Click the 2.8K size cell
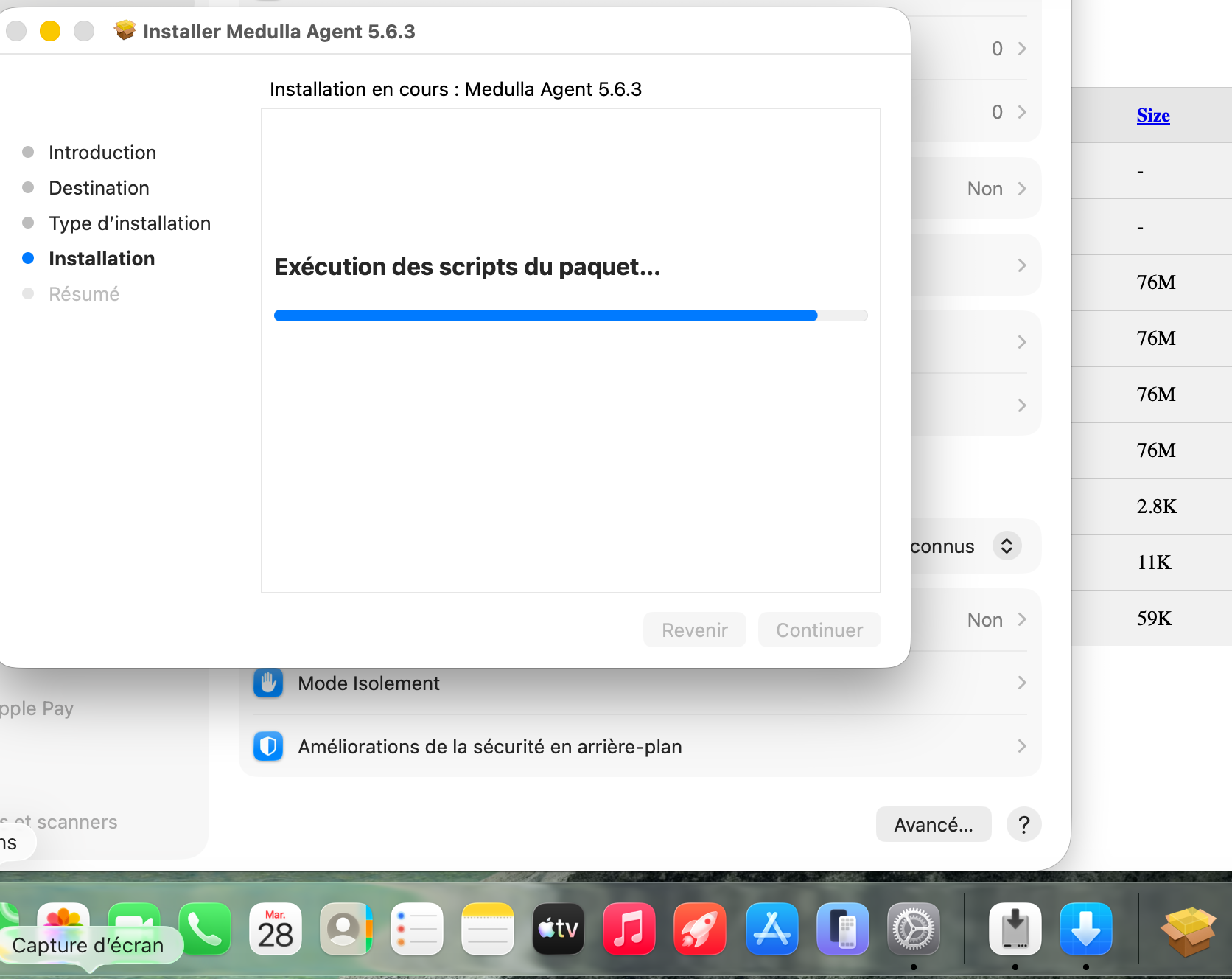 click(x=1156, y=506)
